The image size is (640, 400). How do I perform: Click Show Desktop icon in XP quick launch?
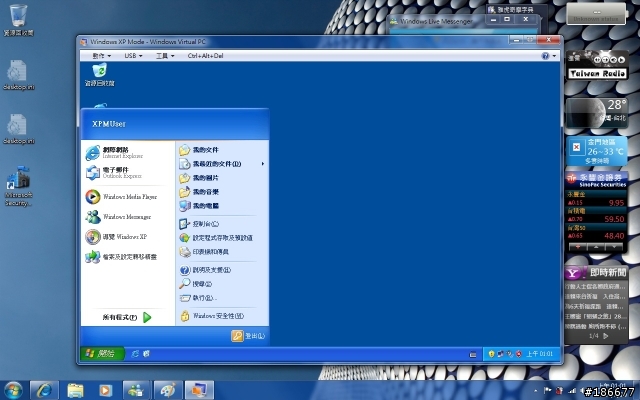[x=146, y=354]
